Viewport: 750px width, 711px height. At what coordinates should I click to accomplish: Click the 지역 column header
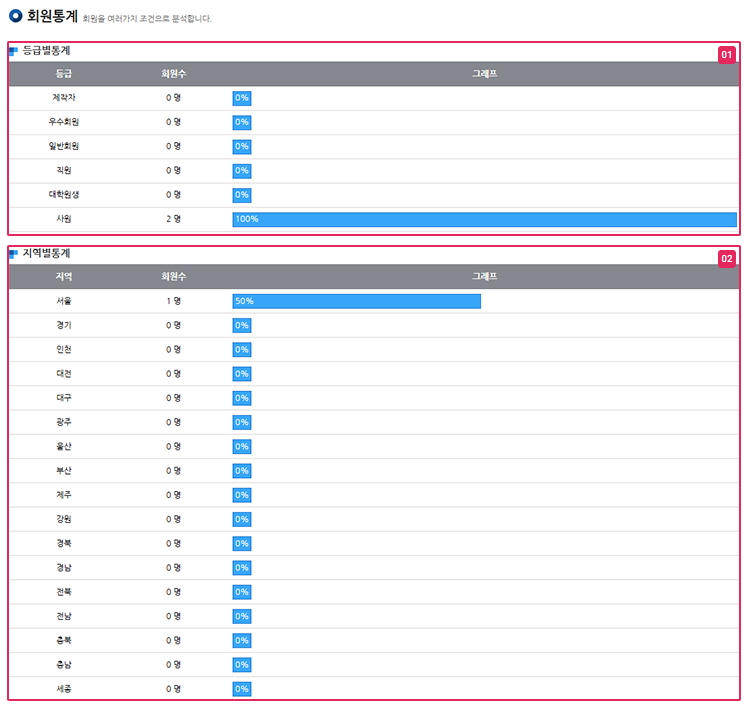pyautogui.click(x=64, y=277)
